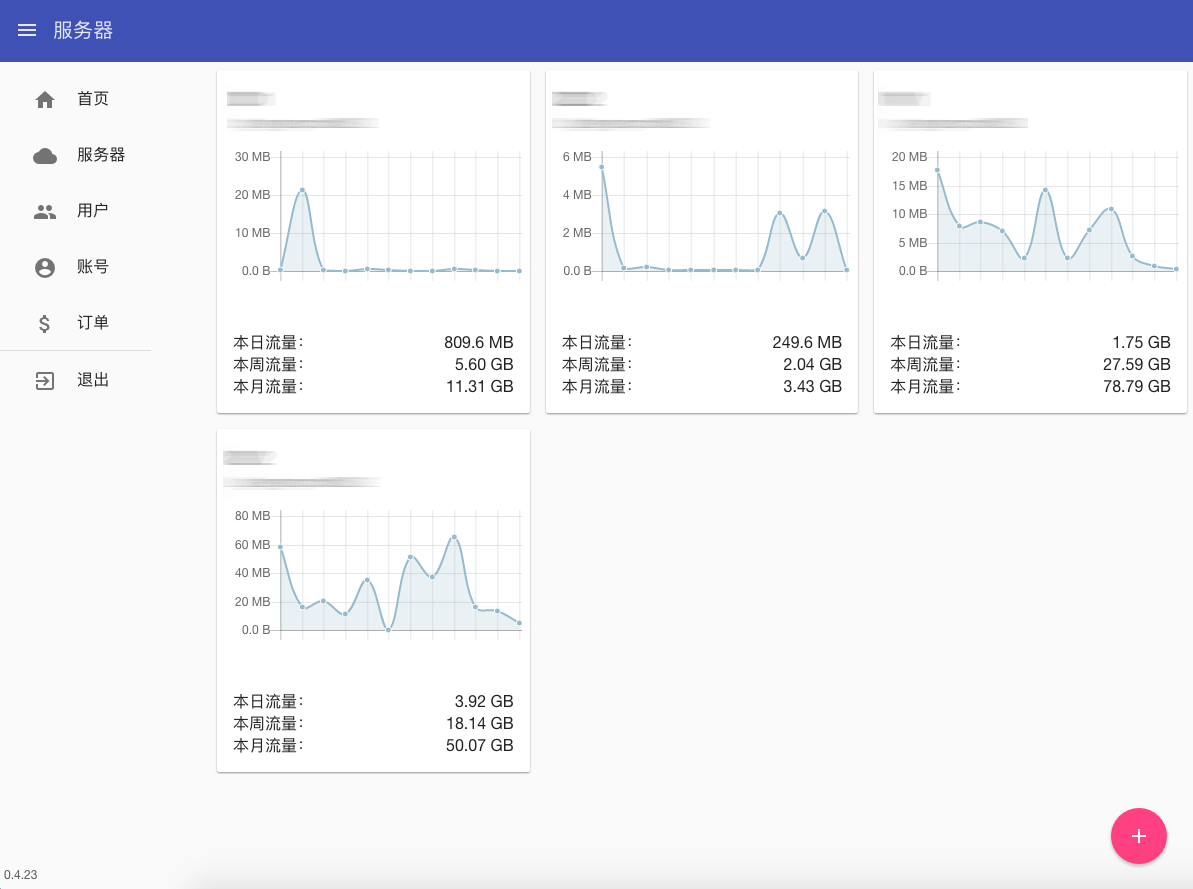Click the 2.04 GB weekly traffic value
This screenshot has height=889, width=1193.
pyautogui.click(x=813, y=365)
